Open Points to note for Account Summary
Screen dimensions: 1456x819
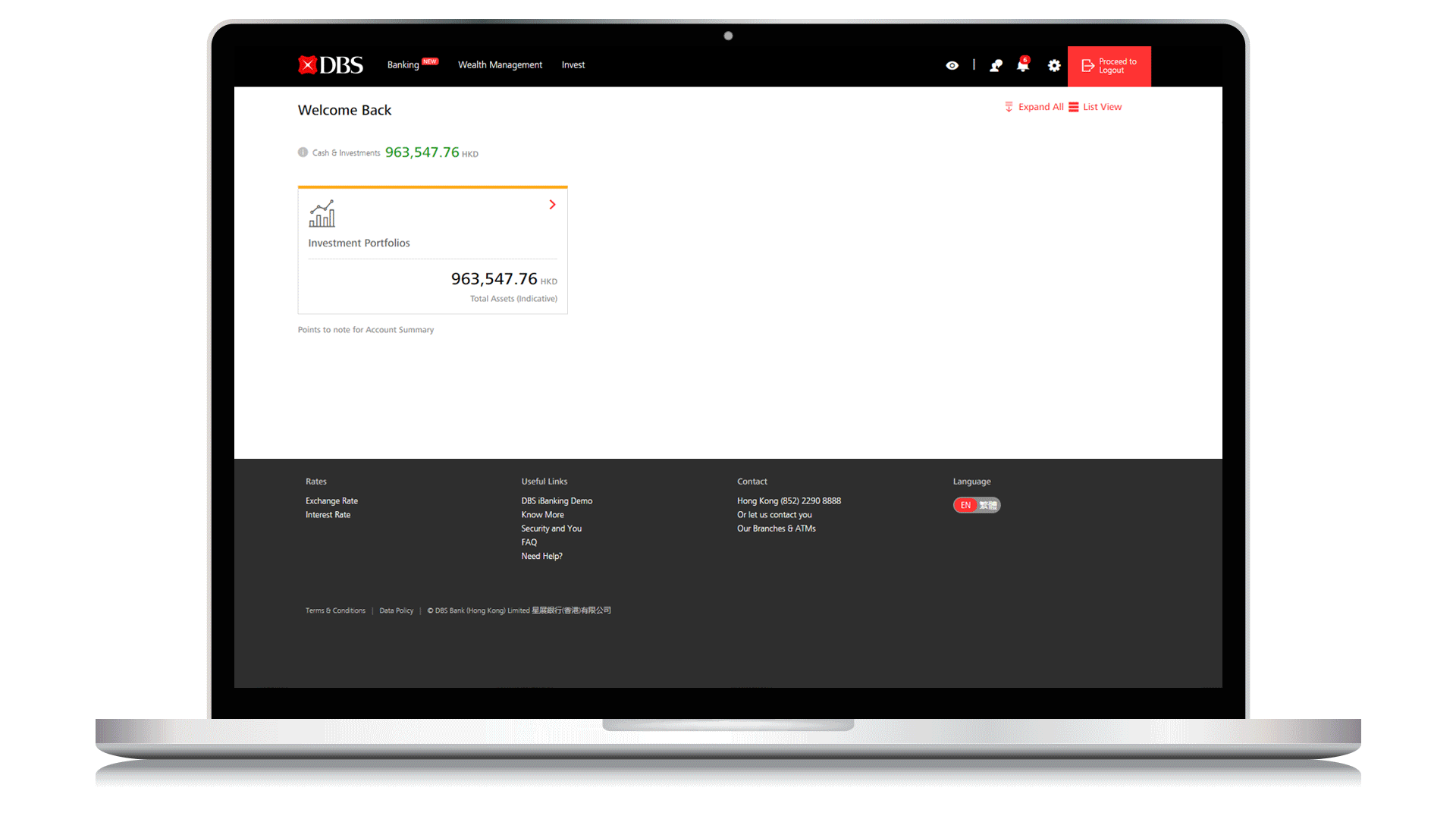[366, 330]
